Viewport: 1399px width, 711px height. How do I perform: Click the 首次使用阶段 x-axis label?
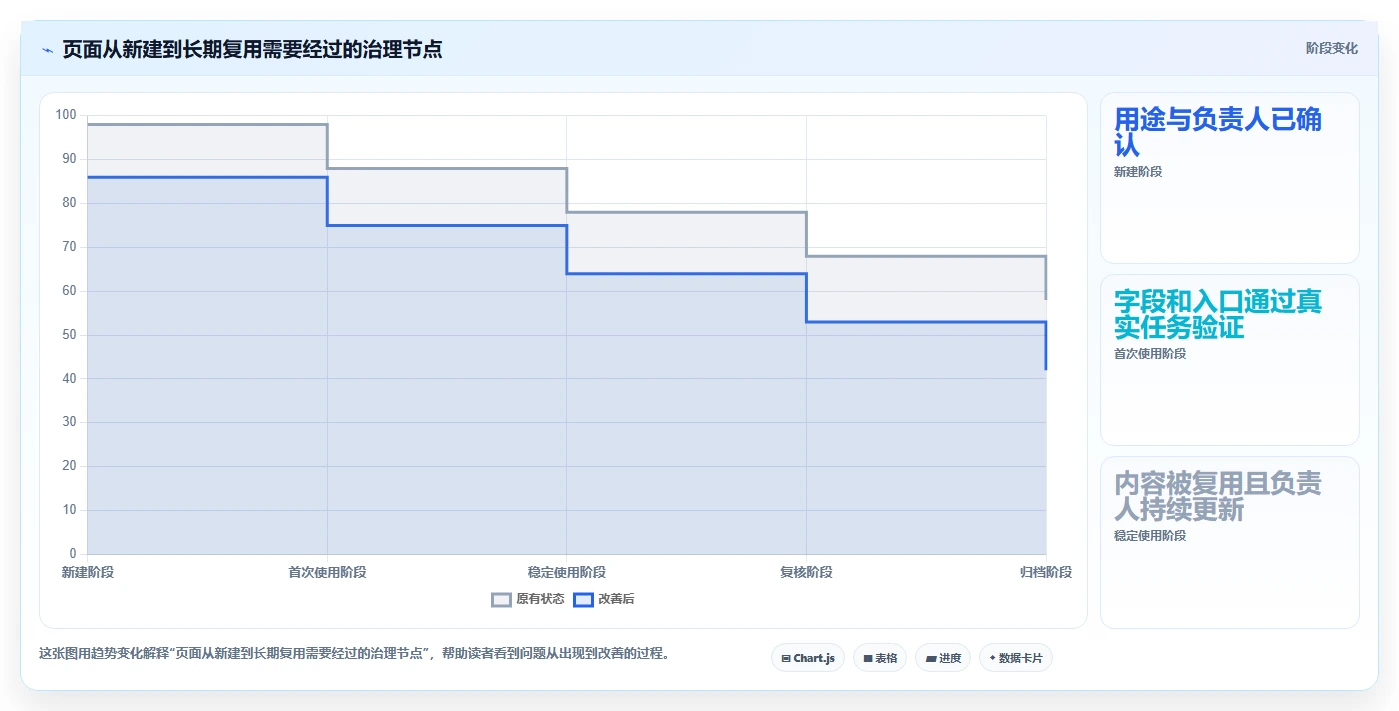(x=327, y=572)
